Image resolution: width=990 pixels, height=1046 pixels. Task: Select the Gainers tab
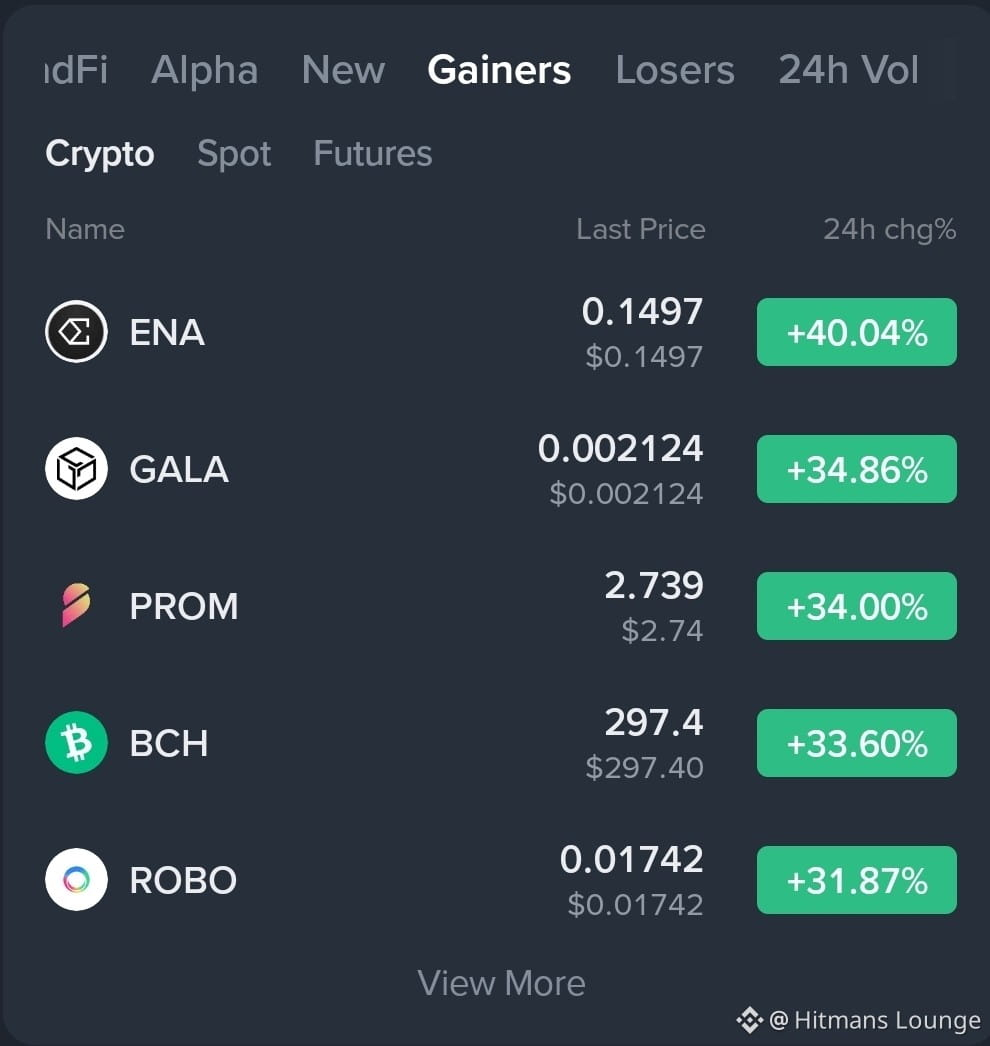pos(499,69)
